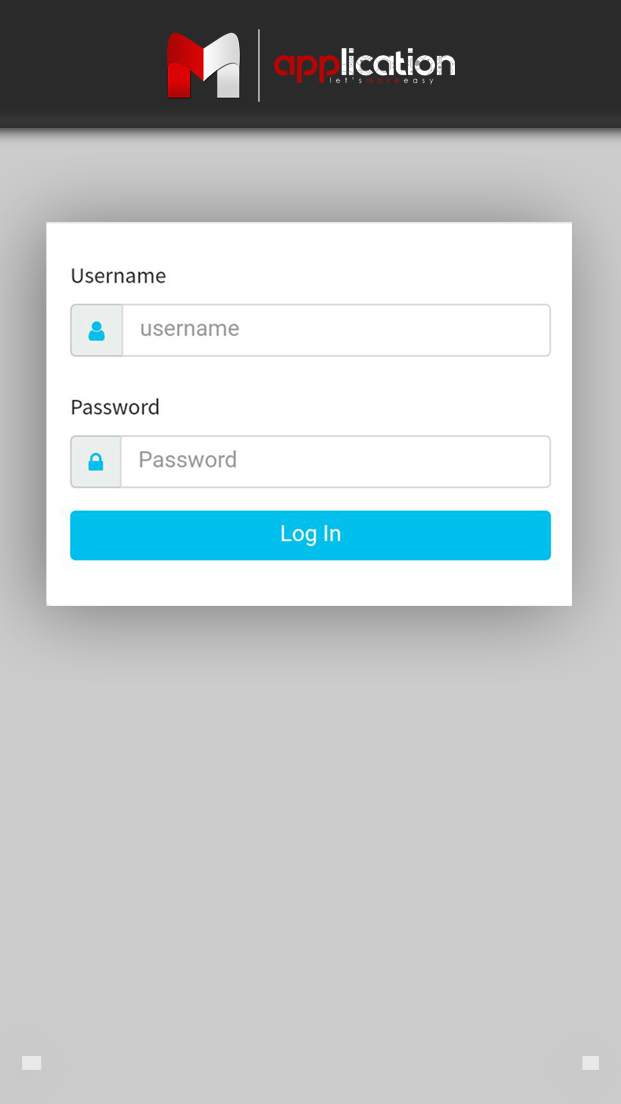The width and height of the screenshot is (621, 1104).
Task: Focus the username text field
Action: point(336,330)
